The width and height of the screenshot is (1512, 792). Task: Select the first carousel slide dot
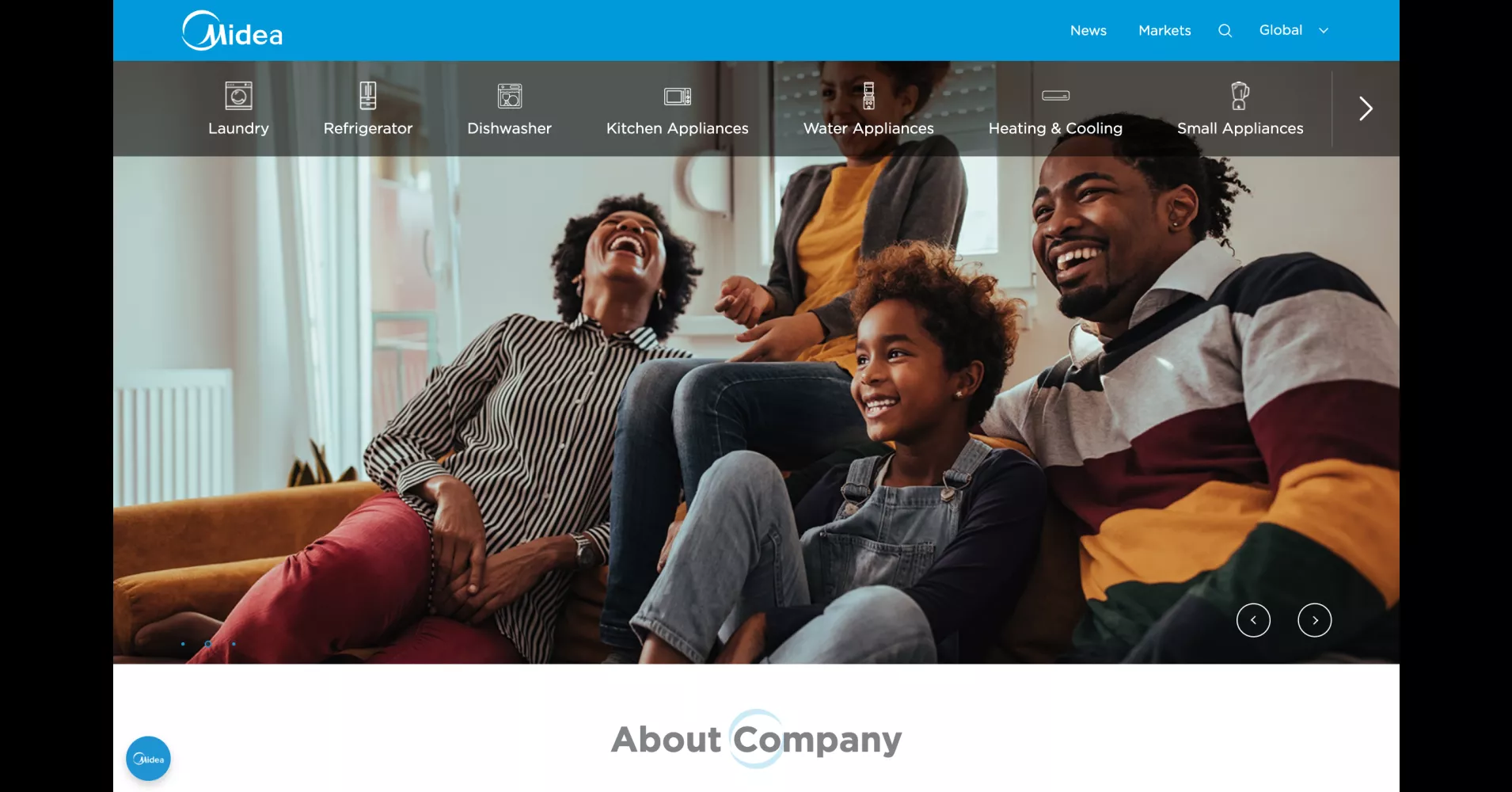pyautogui.click(x=183, y=644)
